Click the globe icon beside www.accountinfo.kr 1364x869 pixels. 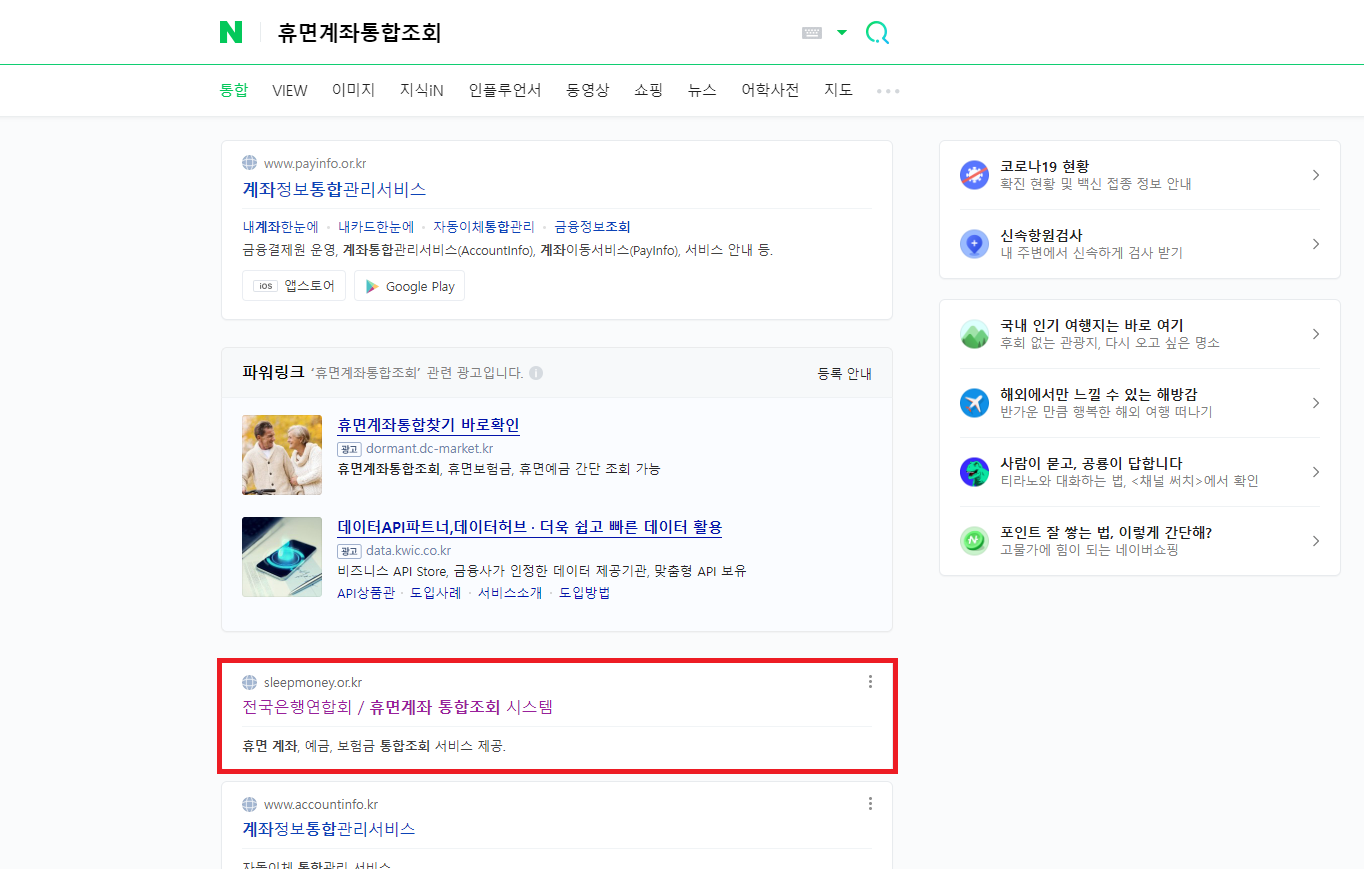click(250, 804)
